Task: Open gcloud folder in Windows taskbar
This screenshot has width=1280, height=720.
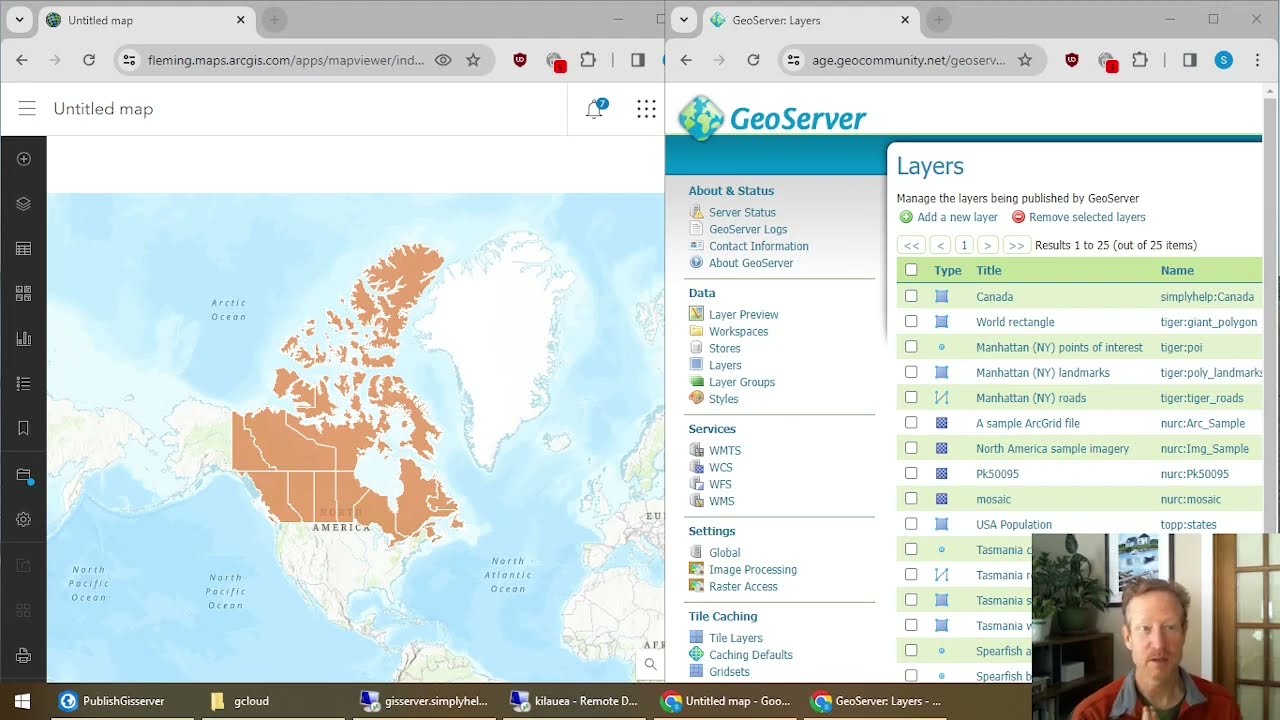Action: pyautogui.click(x=240, y=701)
